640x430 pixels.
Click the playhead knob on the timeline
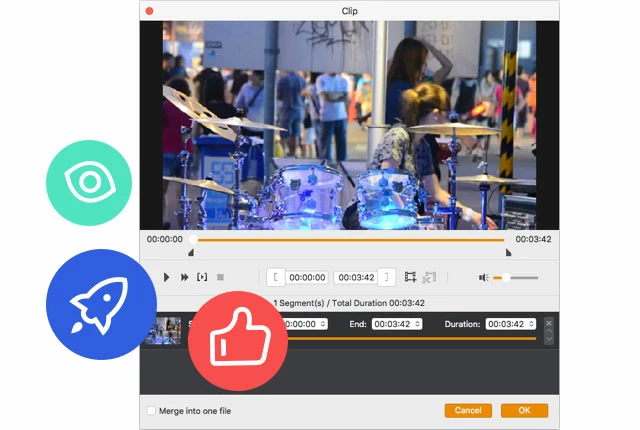point(193,240)
